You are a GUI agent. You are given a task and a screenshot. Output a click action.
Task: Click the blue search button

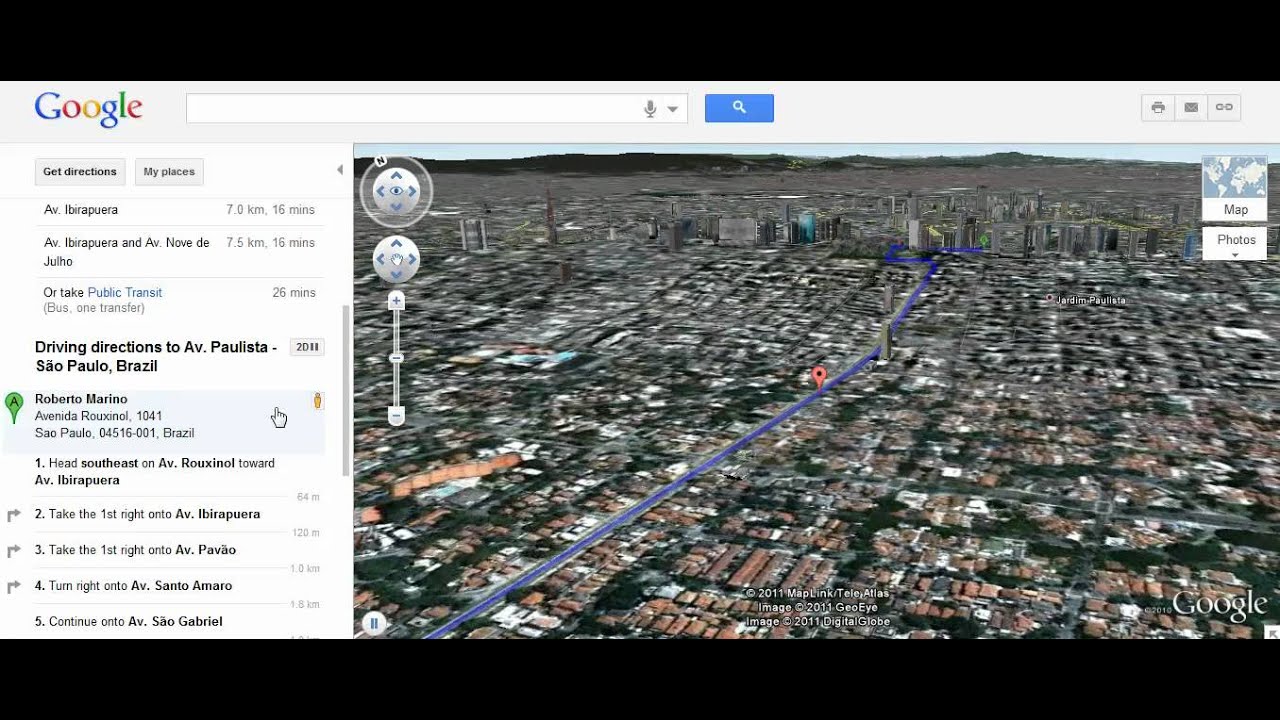click(739, 108)
